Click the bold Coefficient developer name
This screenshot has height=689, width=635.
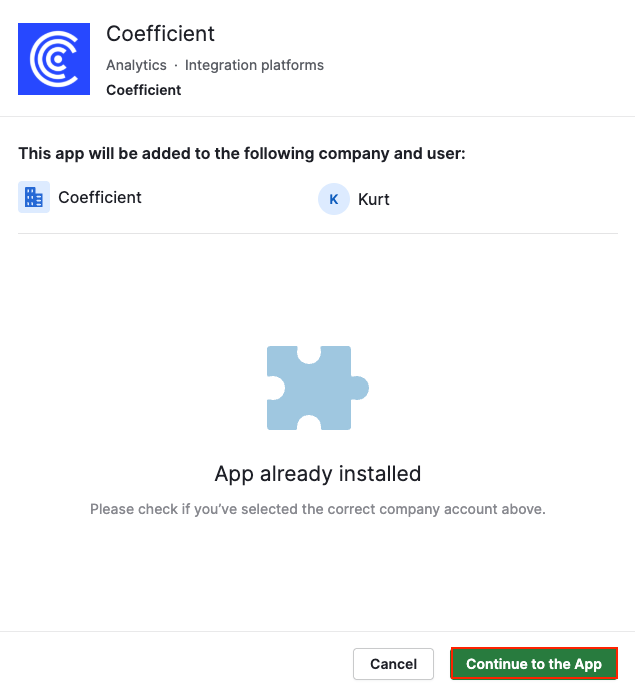[x=144, y=90]
